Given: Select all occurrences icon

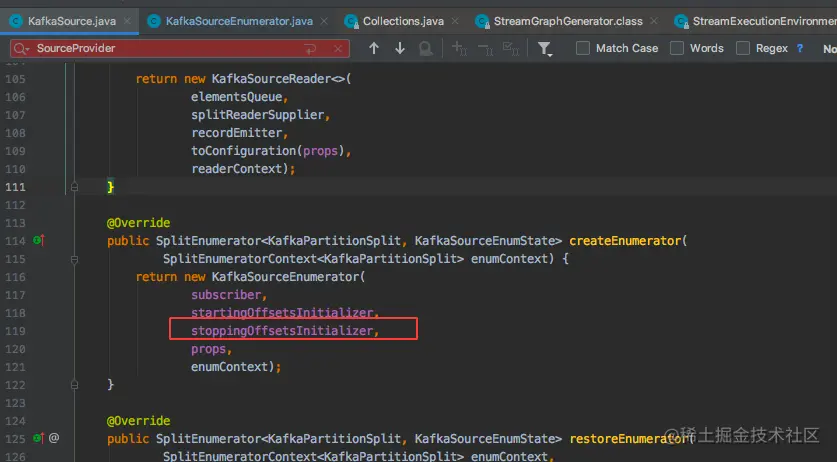Looking at the screenshot, I should point(511,49).
